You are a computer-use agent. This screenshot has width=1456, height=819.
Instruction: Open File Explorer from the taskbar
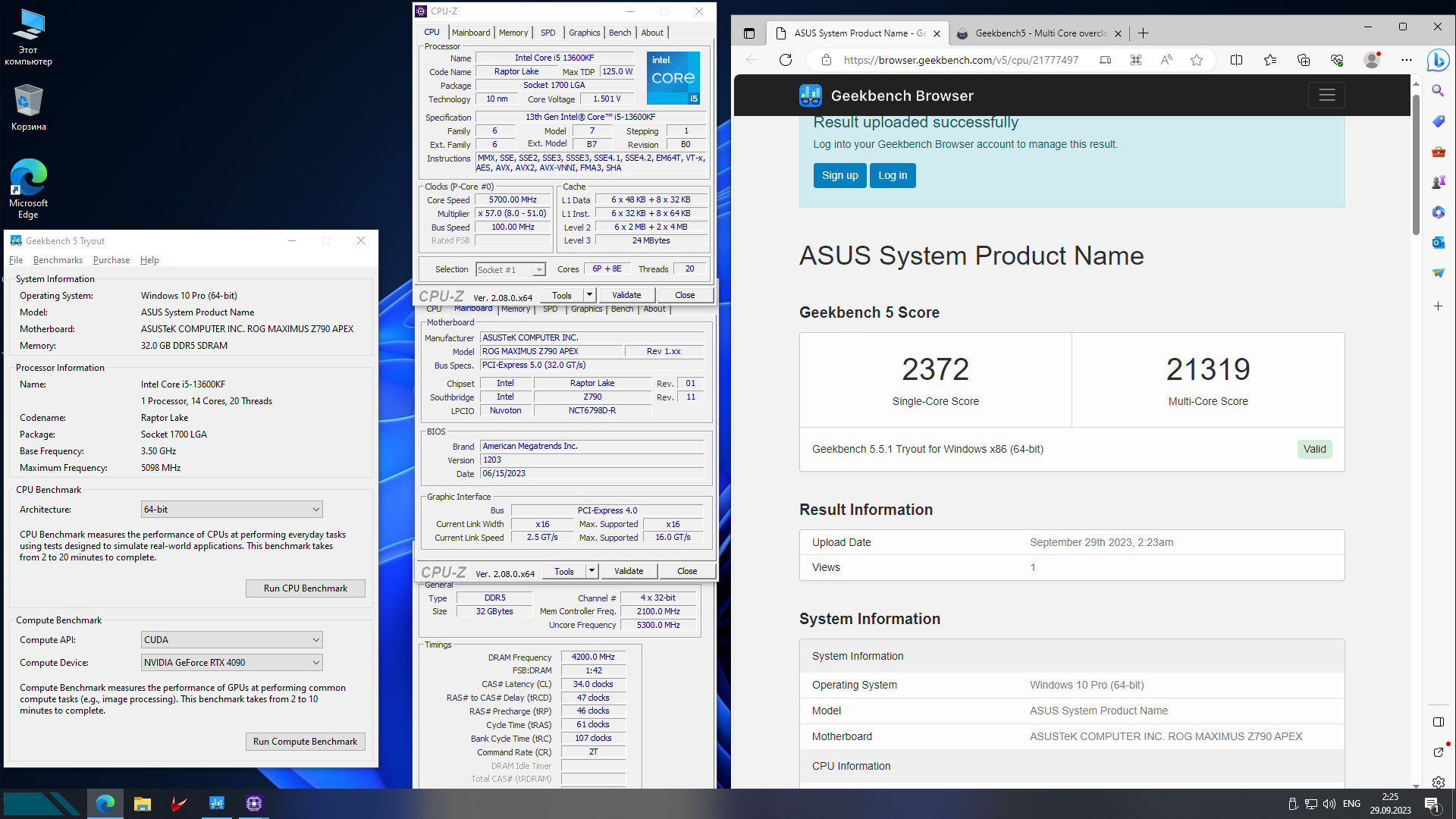[143, 803]
